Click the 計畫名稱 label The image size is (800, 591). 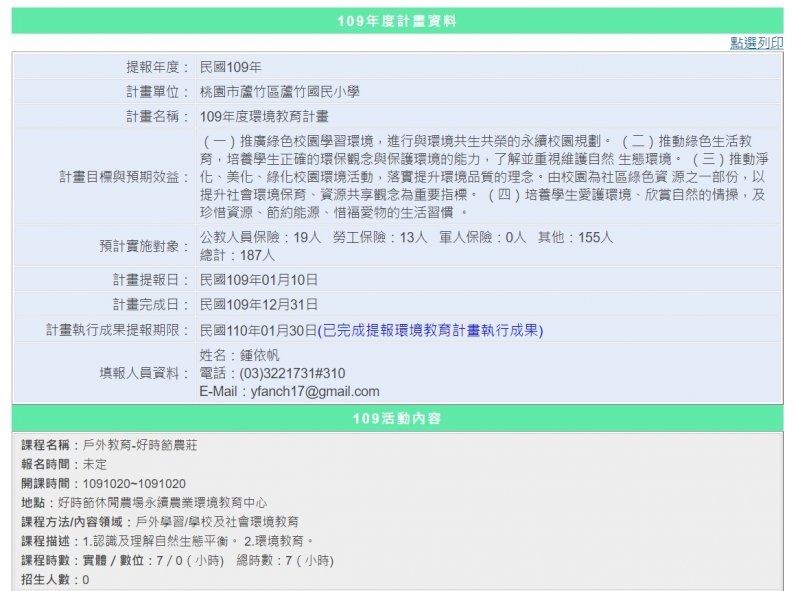[x=158, y=116]
